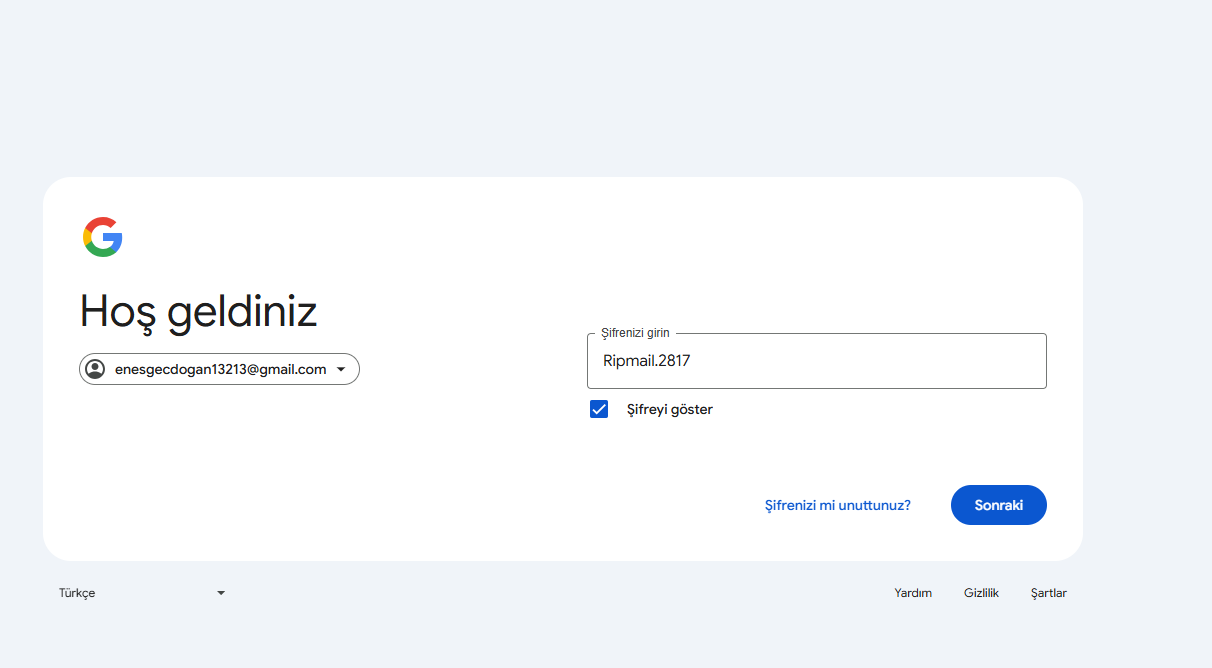Image resolution: width=1212 pixels, height=668 pixels.
Task: Click the account avatar icon in email chip
Action: click(96, 369)
